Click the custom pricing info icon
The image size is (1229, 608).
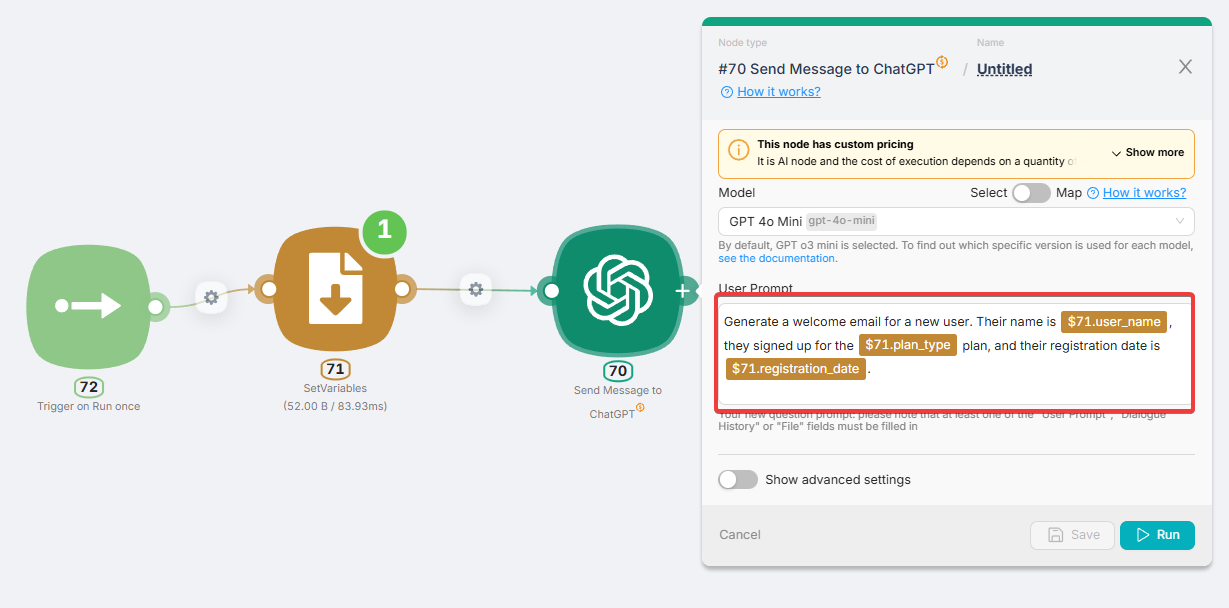tap(738, 151)
